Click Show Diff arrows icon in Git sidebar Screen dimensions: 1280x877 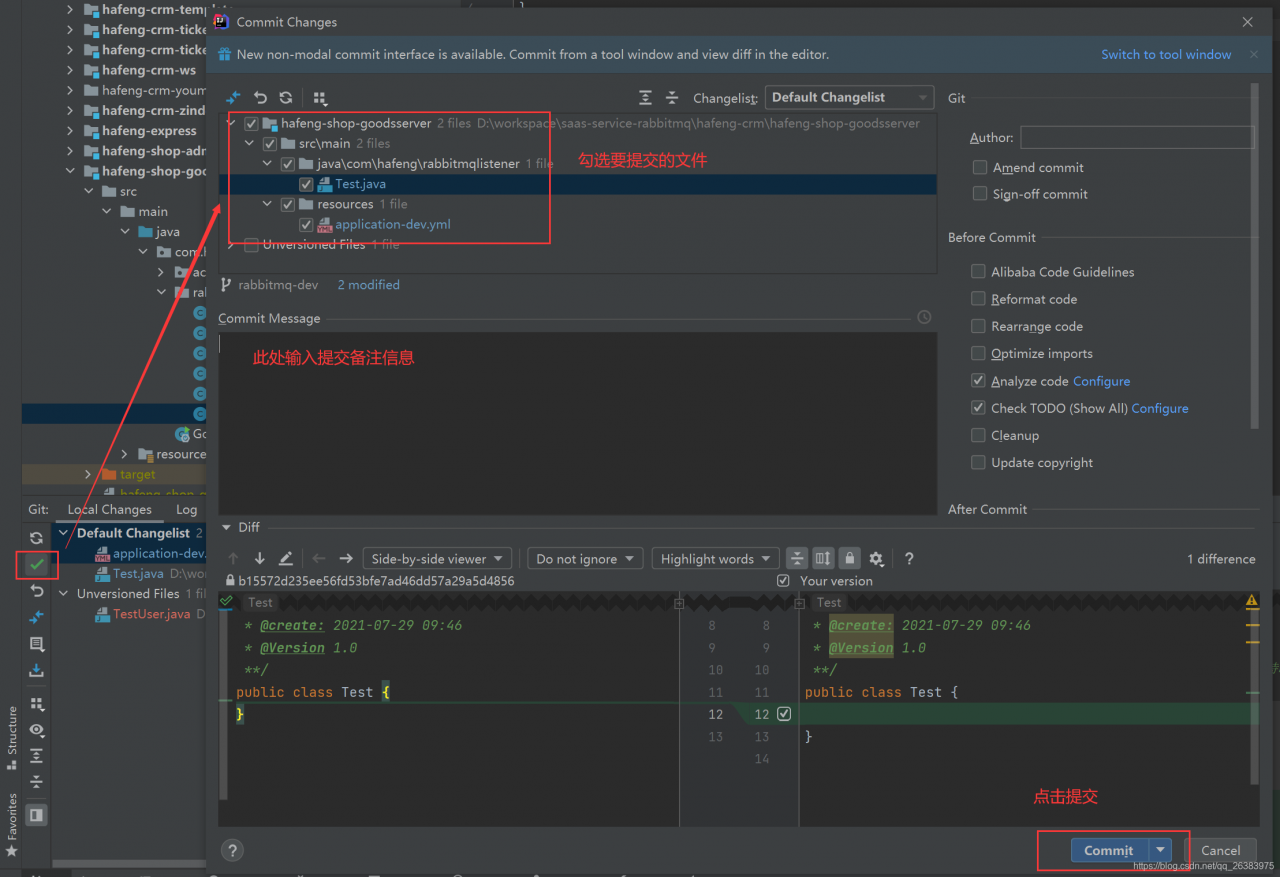37,617
